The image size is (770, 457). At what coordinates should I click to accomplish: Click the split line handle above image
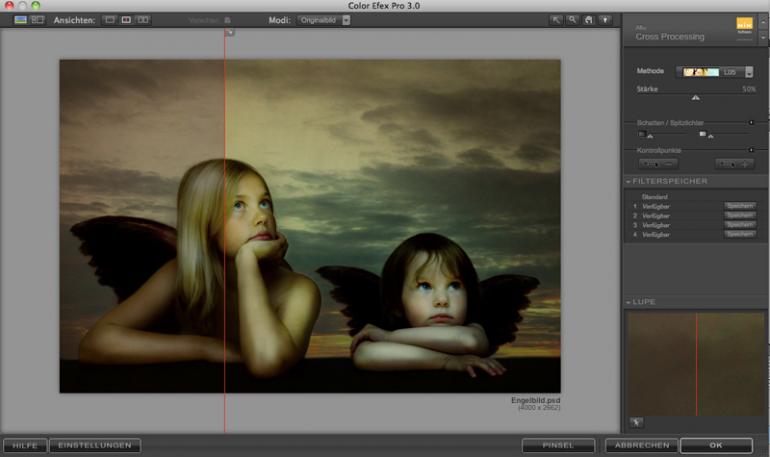point(229,32)
